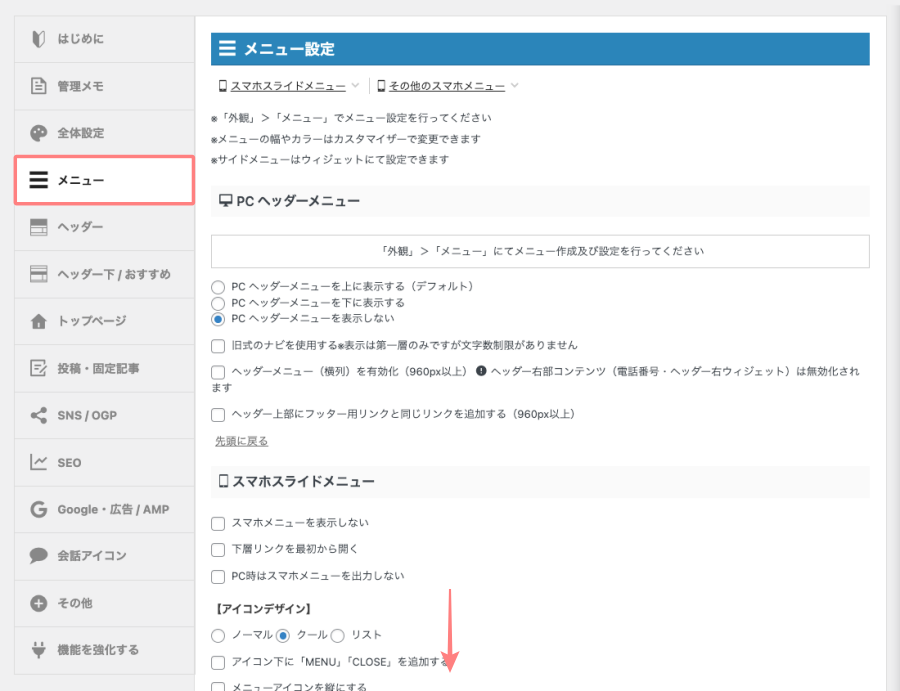
Task: Select the shield icon beside はじめに
Action: coord(38,38)
